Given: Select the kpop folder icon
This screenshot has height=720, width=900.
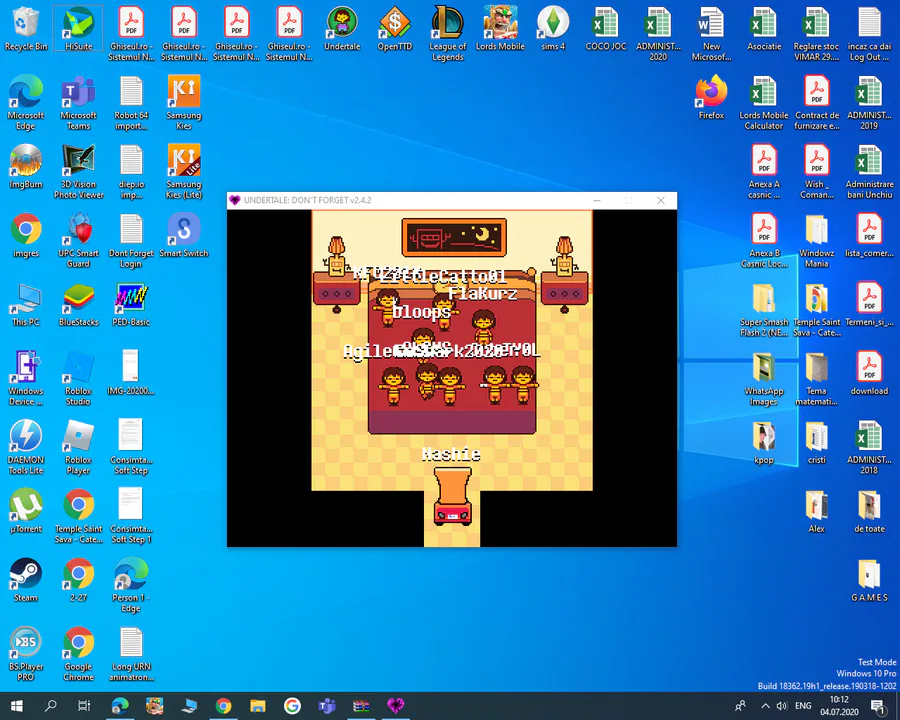Looking at the screenshot, I should [x=763, y=442].
